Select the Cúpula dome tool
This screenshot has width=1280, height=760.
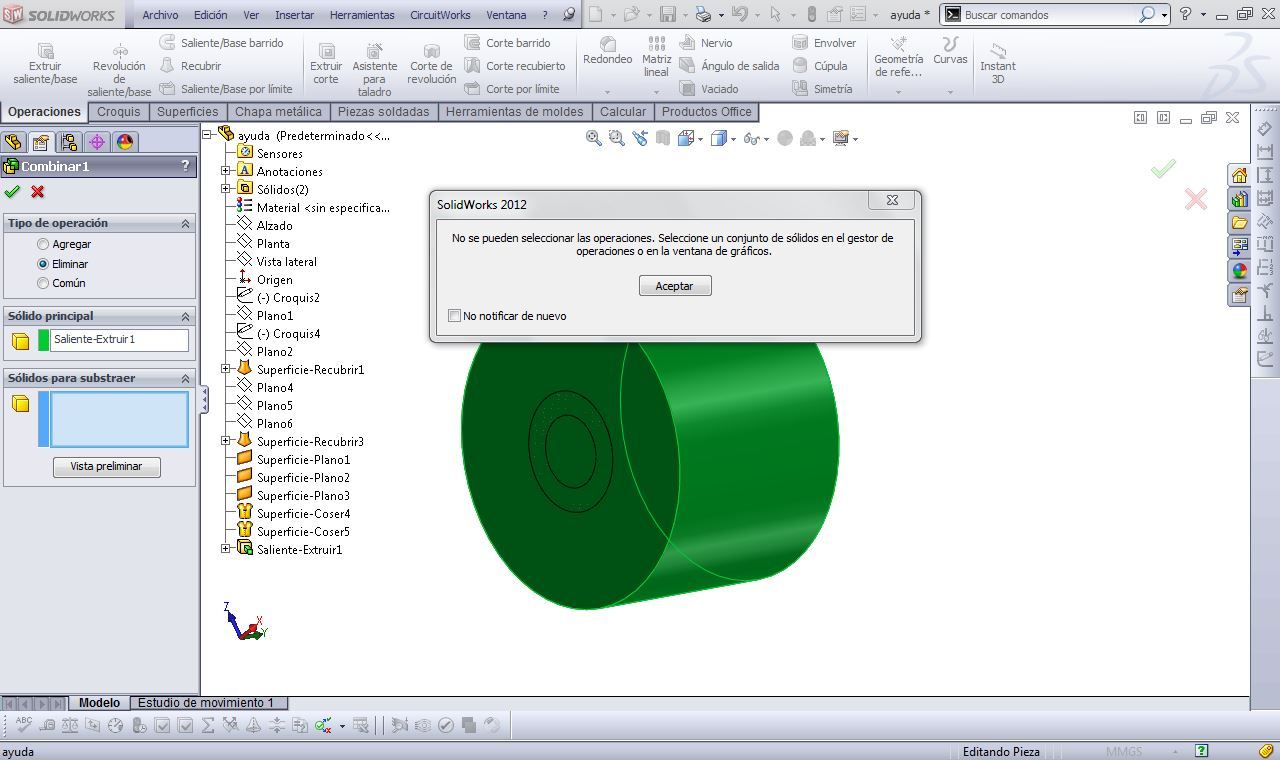tap(820, 66)
